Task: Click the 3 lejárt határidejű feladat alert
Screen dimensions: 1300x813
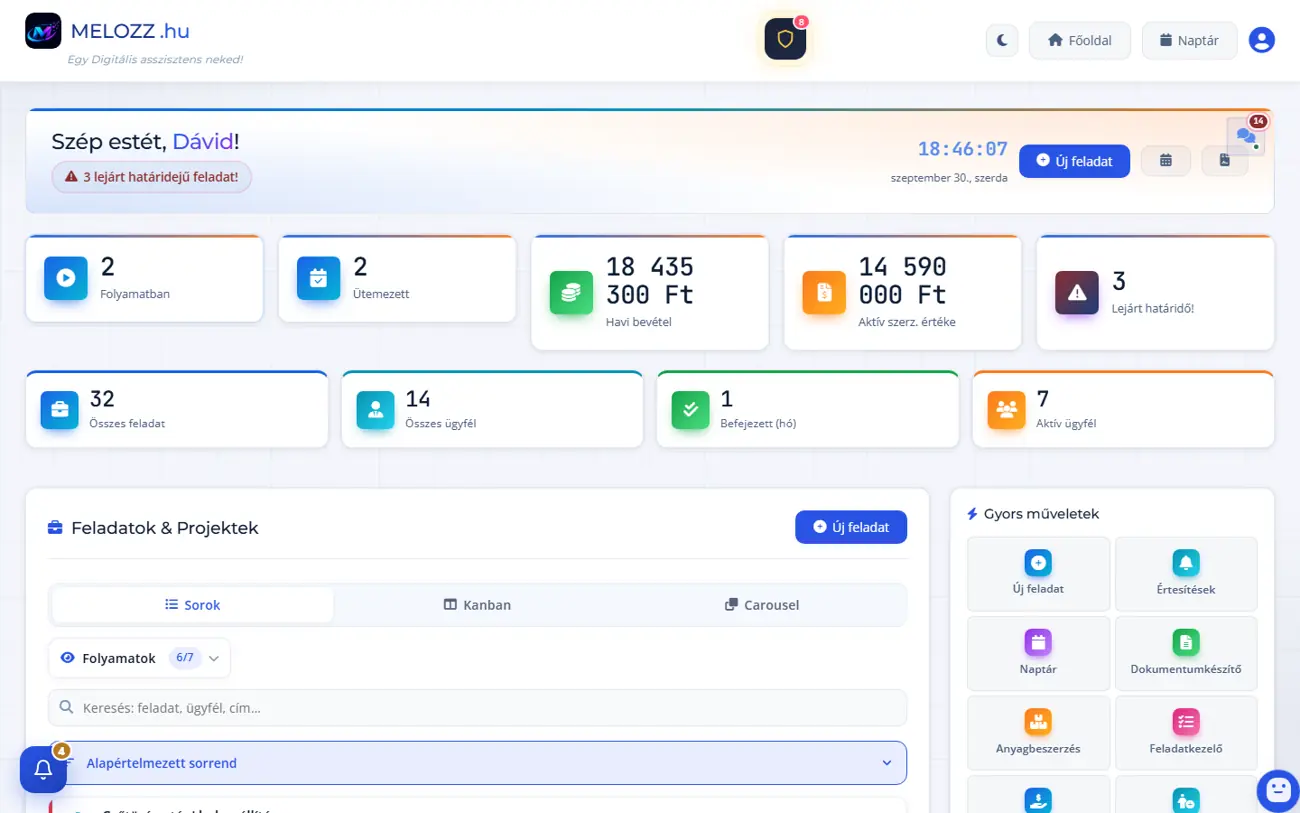Action: [x=151, y=177]
